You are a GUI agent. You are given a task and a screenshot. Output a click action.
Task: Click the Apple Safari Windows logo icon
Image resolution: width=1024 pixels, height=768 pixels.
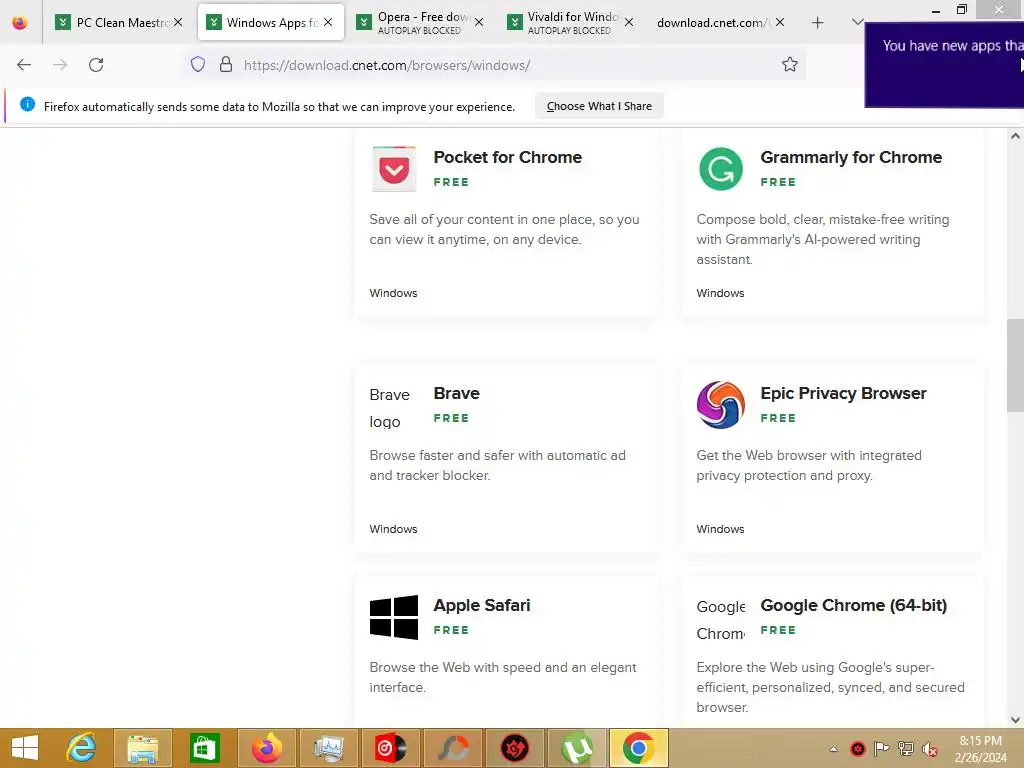tap(394, 617)
